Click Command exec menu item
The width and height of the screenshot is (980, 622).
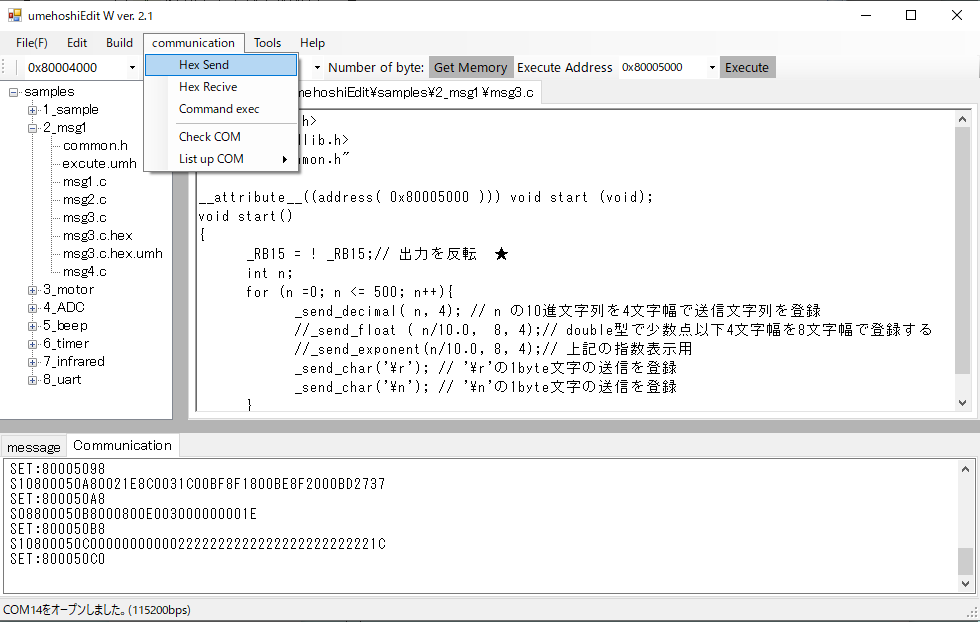pos(220,109)
